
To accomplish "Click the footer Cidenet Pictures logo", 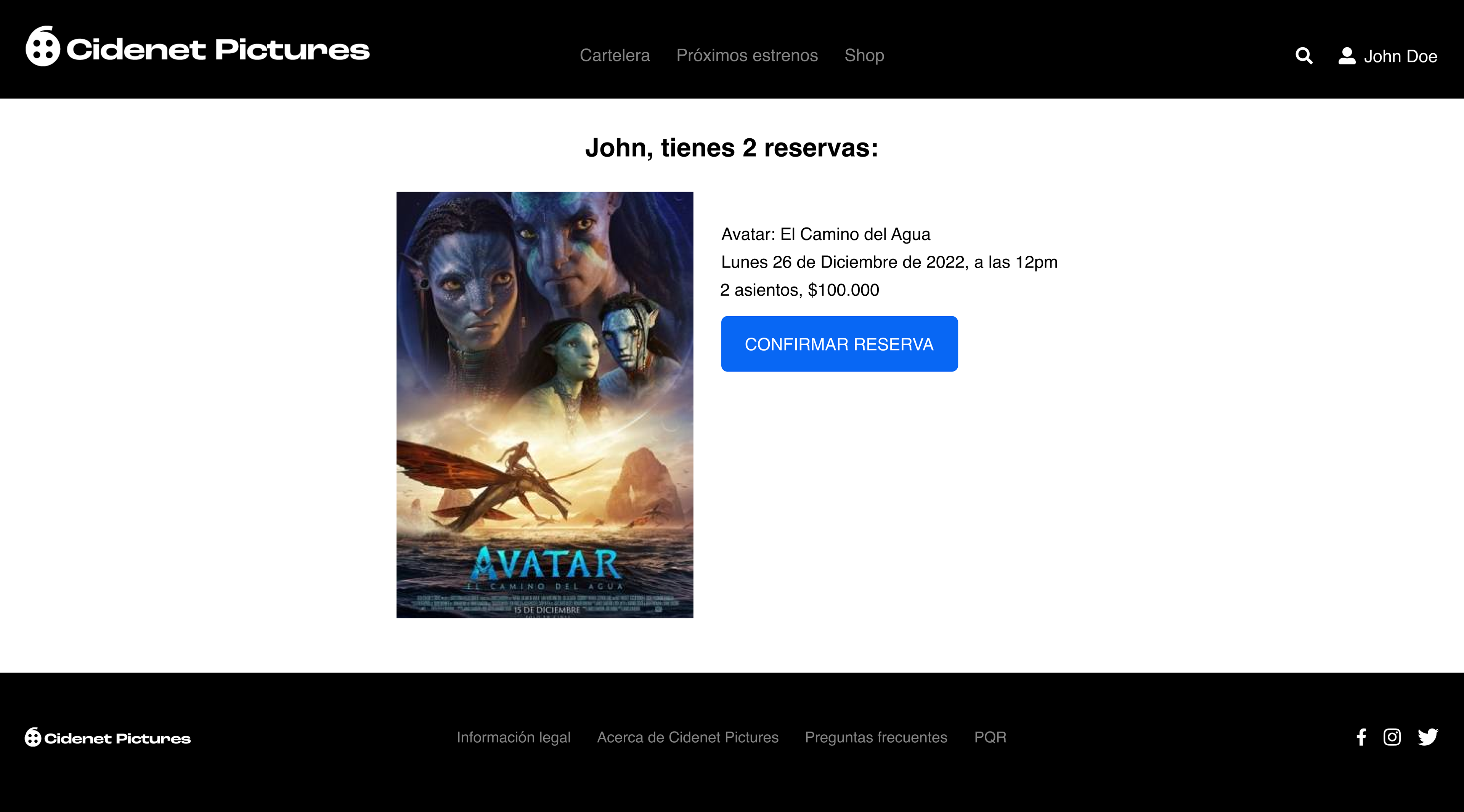I will pyautogui.click(x=108, y=737).
